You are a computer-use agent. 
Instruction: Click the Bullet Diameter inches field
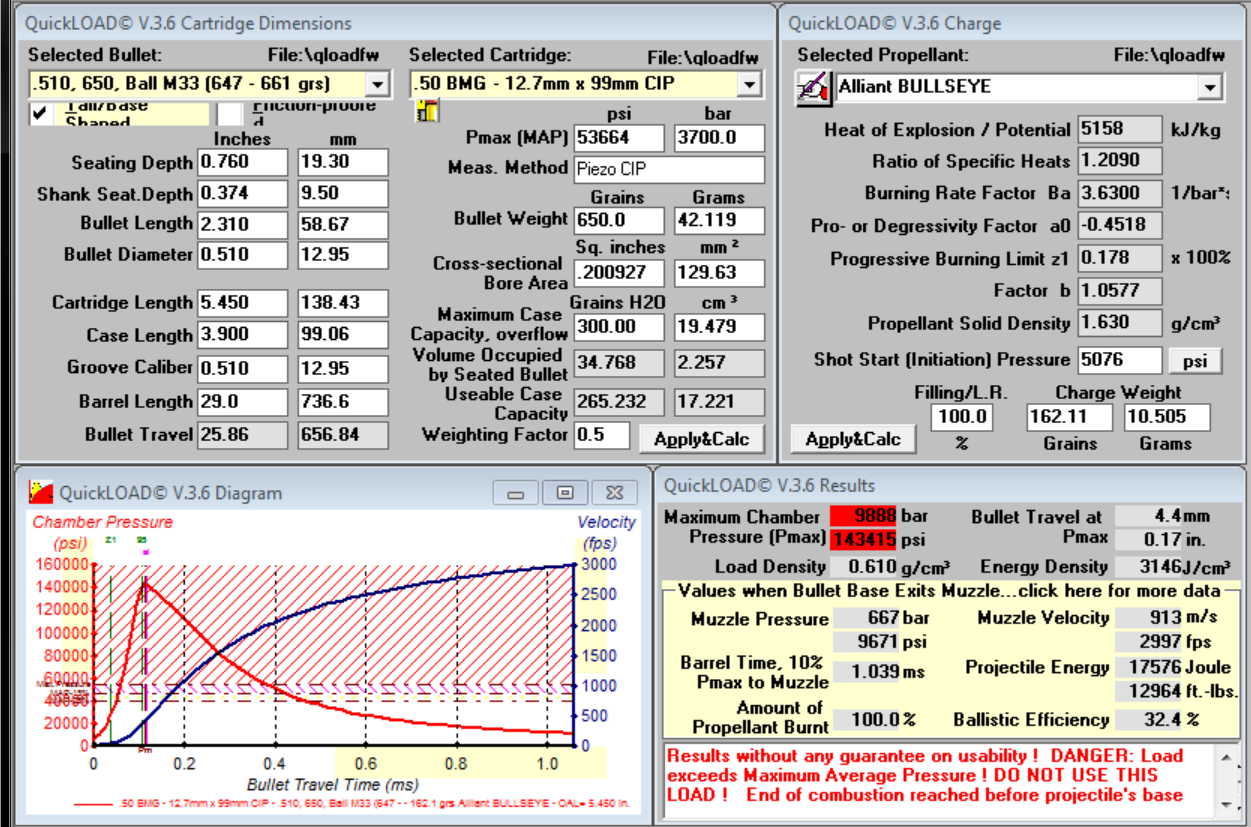click(243, 255)
